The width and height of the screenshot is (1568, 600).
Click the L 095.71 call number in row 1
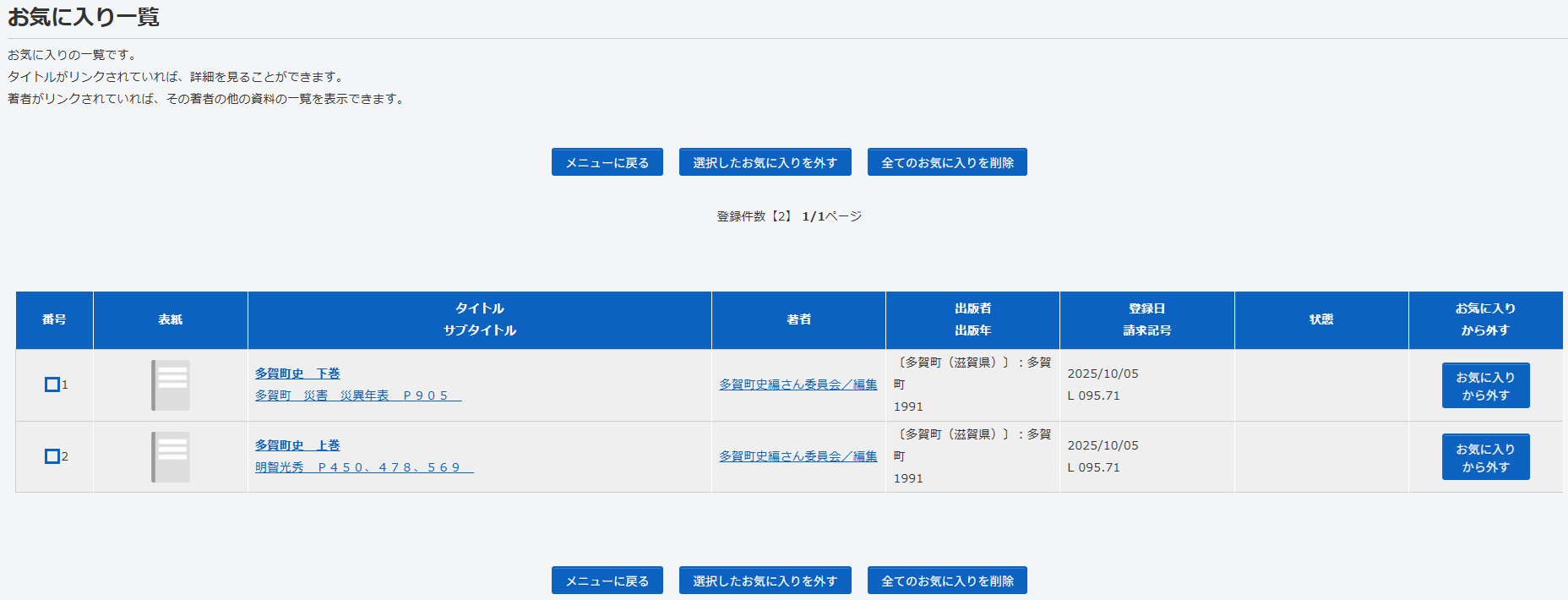tap(1093, 395)
